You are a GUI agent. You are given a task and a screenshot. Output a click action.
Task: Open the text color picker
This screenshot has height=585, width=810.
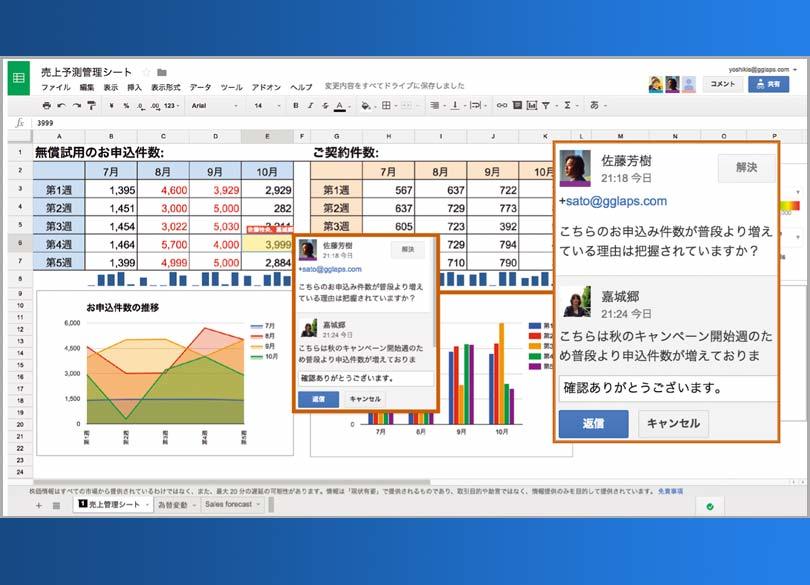point(340,105)
